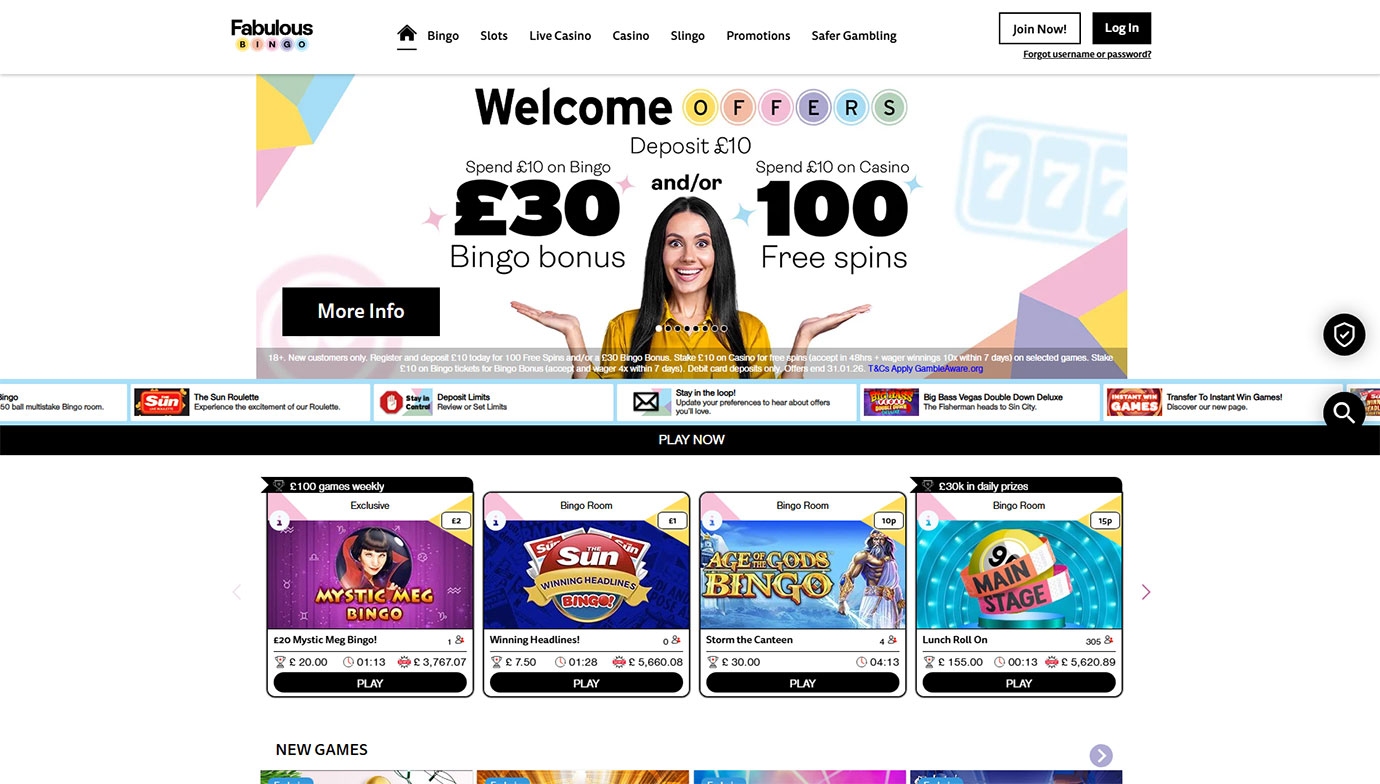Open the Slots menu item
The width and height of the screenshot is (1380, 784).
point(494,36)
